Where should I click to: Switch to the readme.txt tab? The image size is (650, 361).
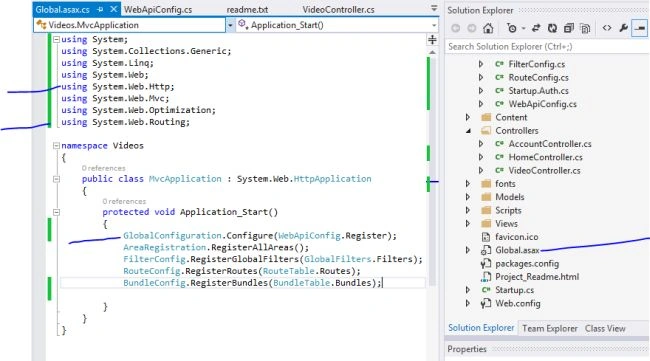247,10
